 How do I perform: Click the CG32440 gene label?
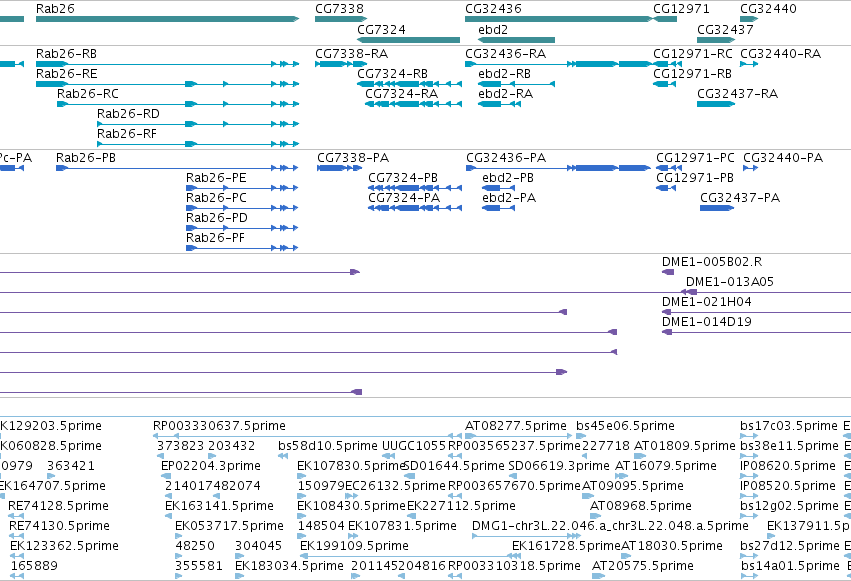click(x=769, y=9)
